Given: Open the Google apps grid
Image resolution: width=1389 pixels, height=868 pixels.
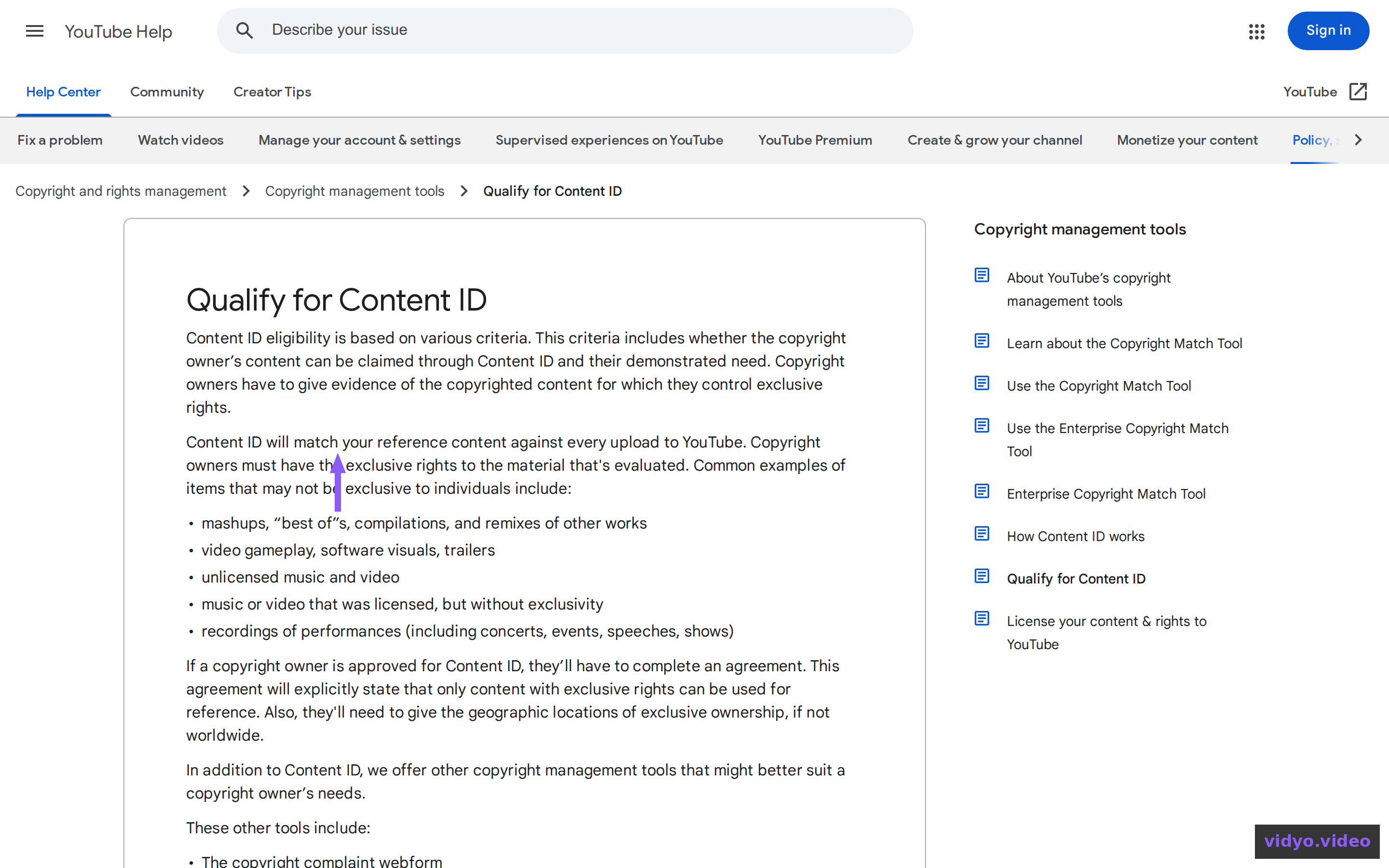Looking at the screenshot, I should [x=1256, y=31].
